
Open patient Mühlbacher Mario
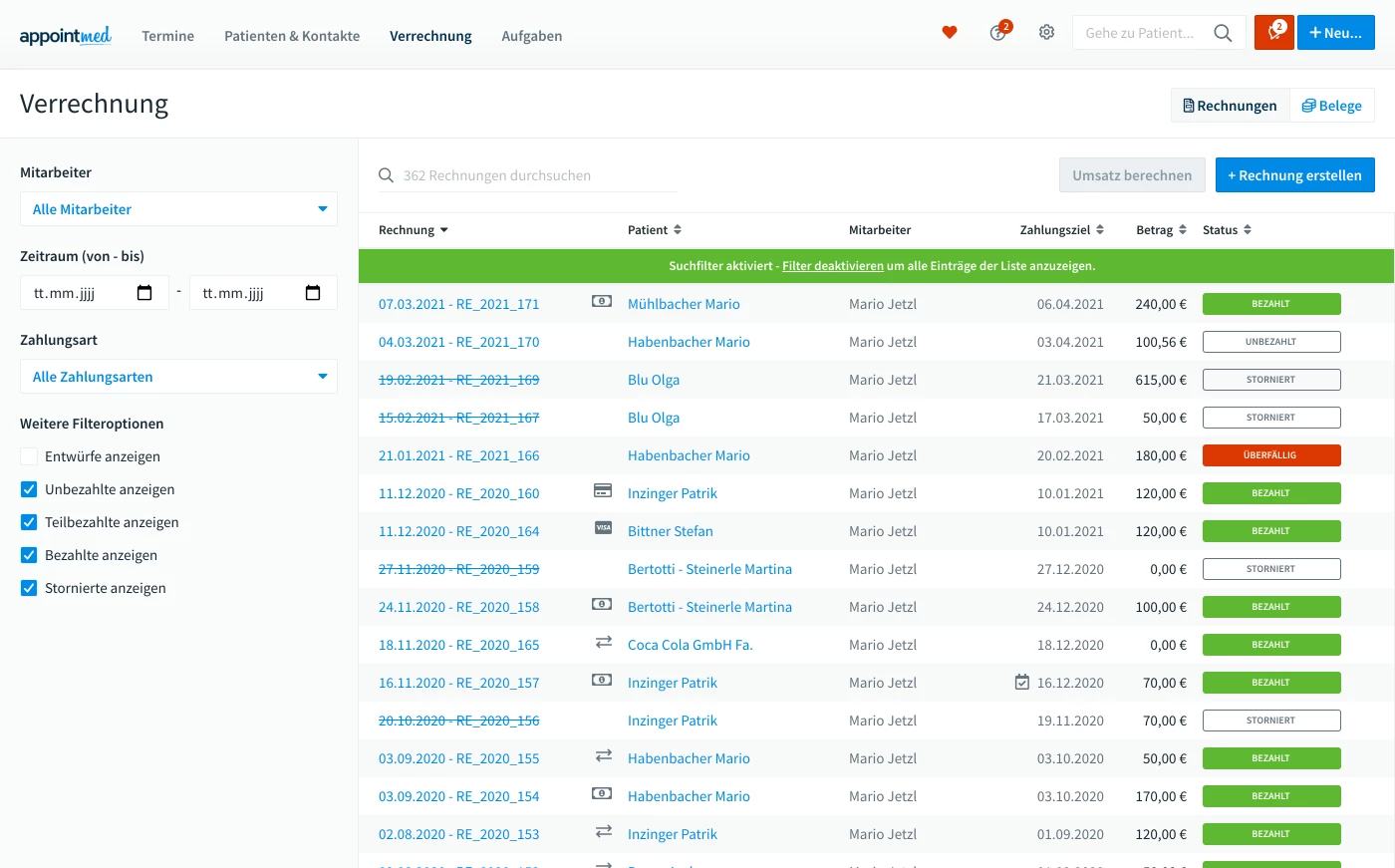click(684, 304)
